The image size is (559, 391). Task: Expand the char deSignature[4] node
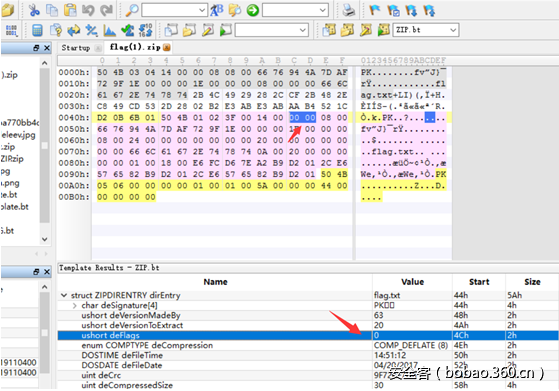pyautogui.click(x=75, y=305)
